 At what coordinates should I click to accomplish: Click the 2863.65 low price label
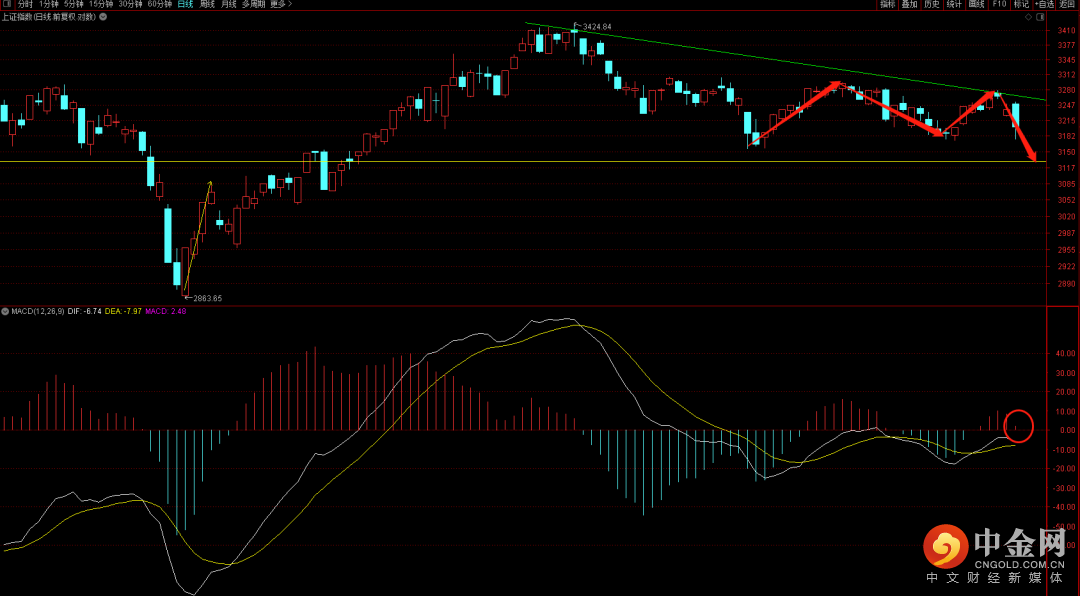click(x=208, y=298)
